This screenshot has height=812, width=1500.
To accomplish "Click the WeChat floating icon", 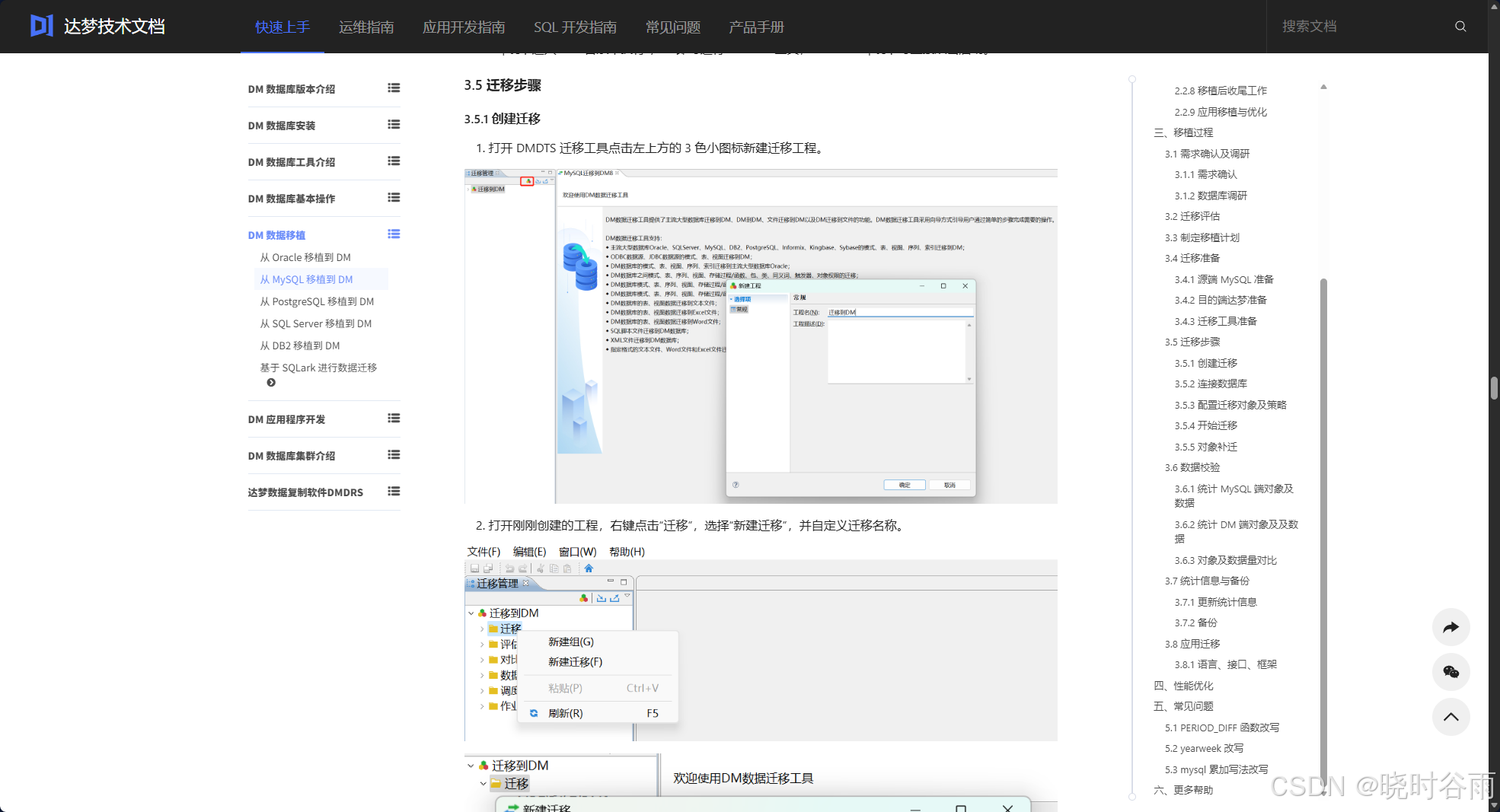I will tap(1451, 671).
